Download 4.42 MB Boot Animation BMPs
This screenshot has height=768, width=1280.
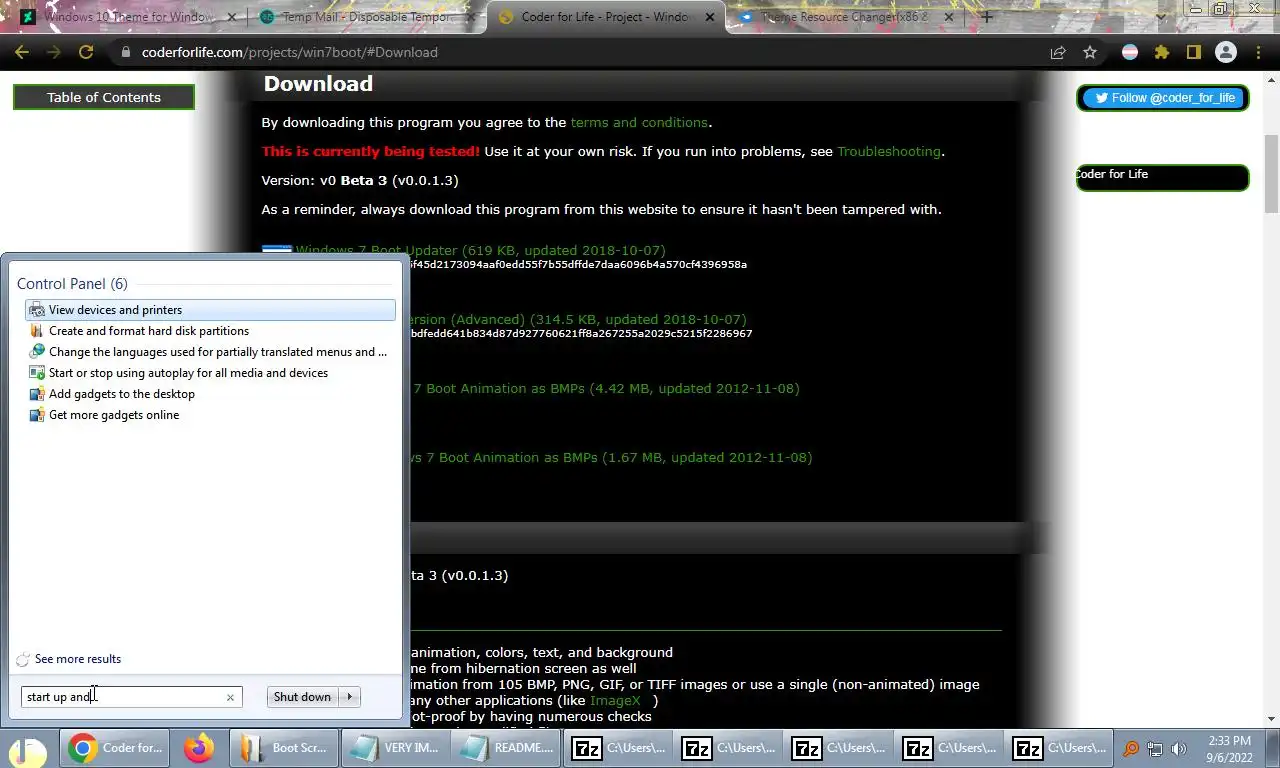tap(605, 388)
